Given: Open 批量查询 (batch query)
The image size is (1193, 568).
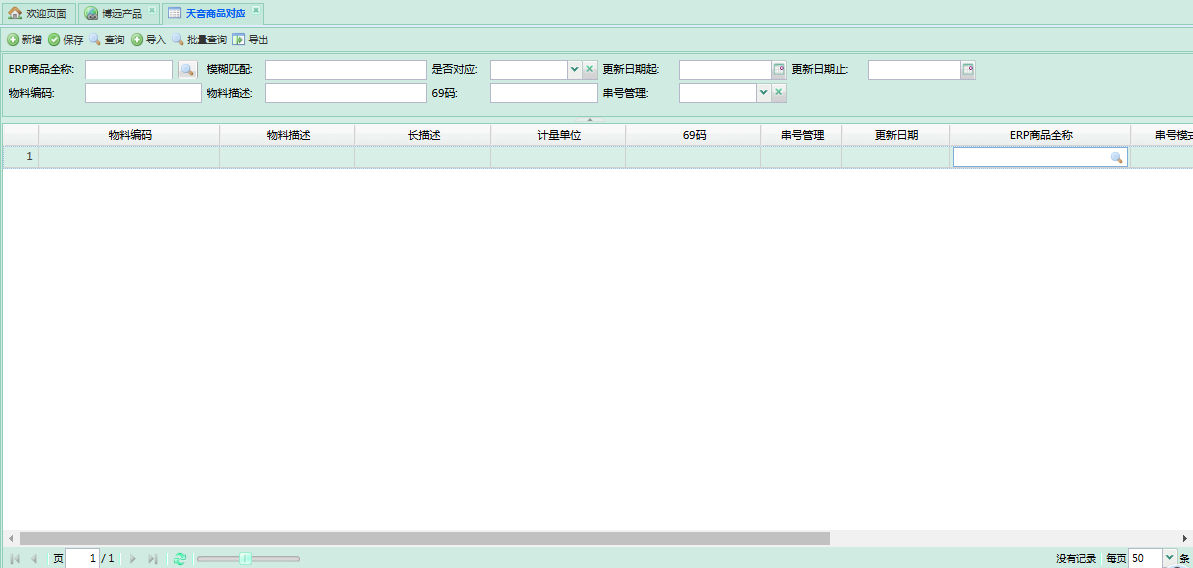Looking at the screenshot, I should pos(199,40).
